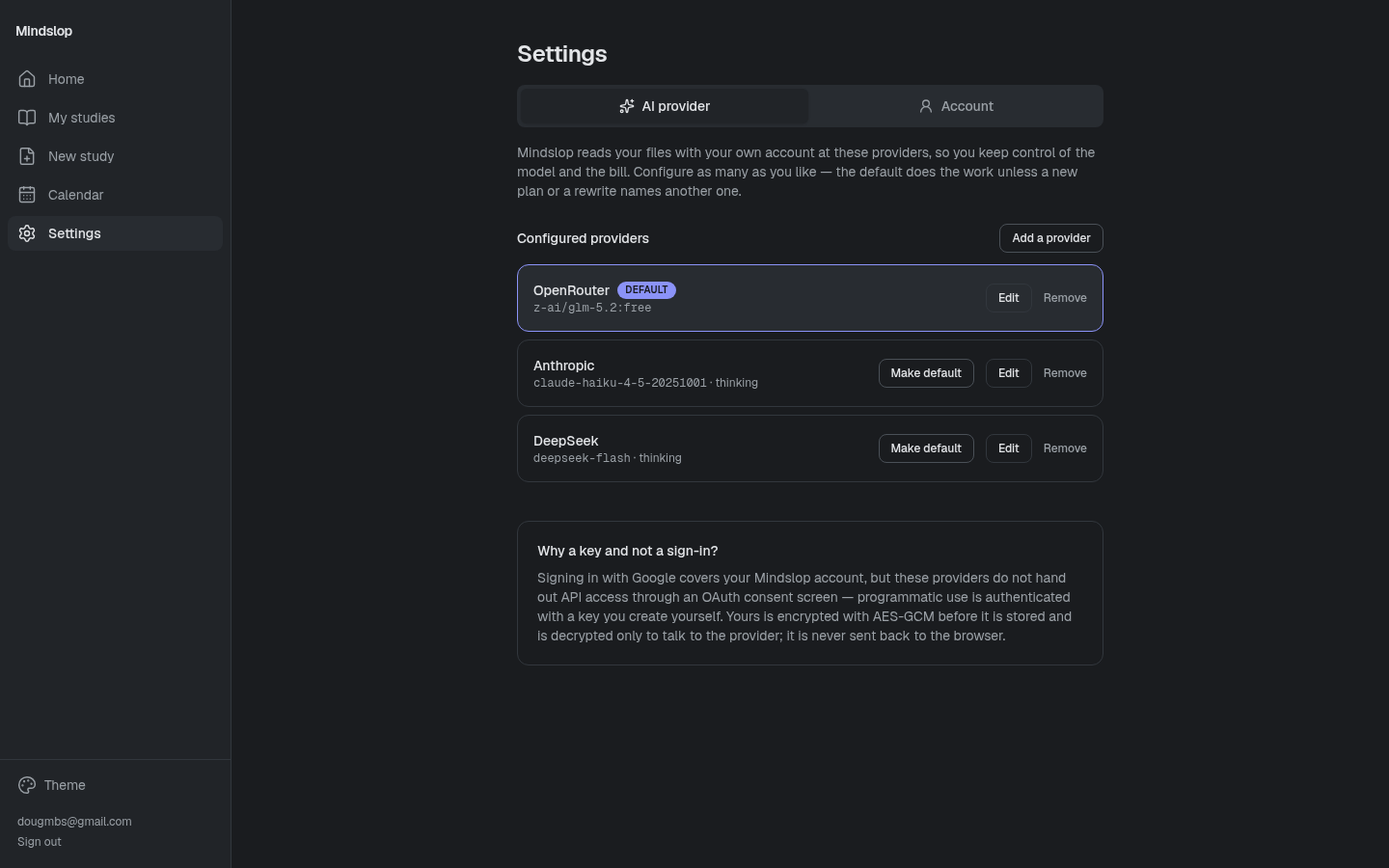Click the New study file-plus icon
Image resolution: width=1389 pixels, height=868 pixels.
tap(27, 156)
